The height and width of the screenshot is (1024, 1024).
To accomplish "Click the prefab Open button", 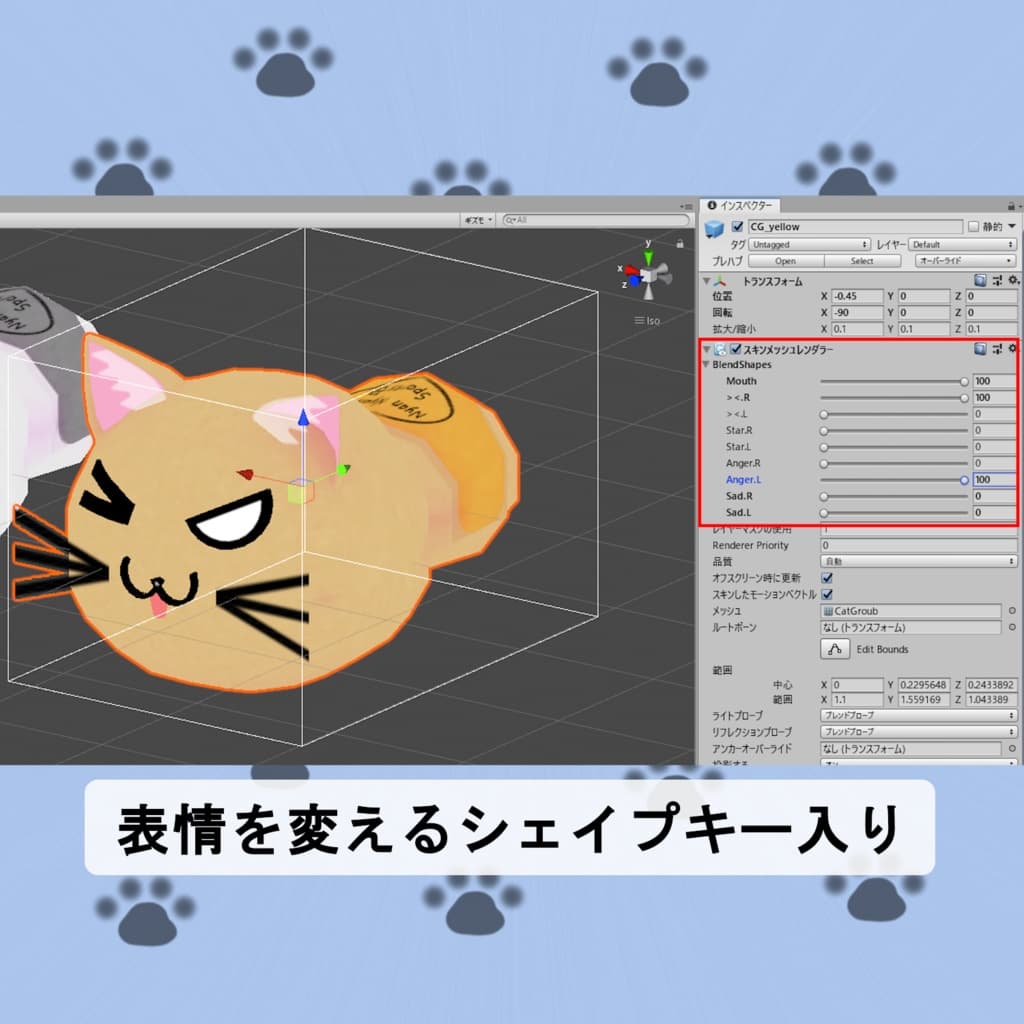I will tap(786, 261).
